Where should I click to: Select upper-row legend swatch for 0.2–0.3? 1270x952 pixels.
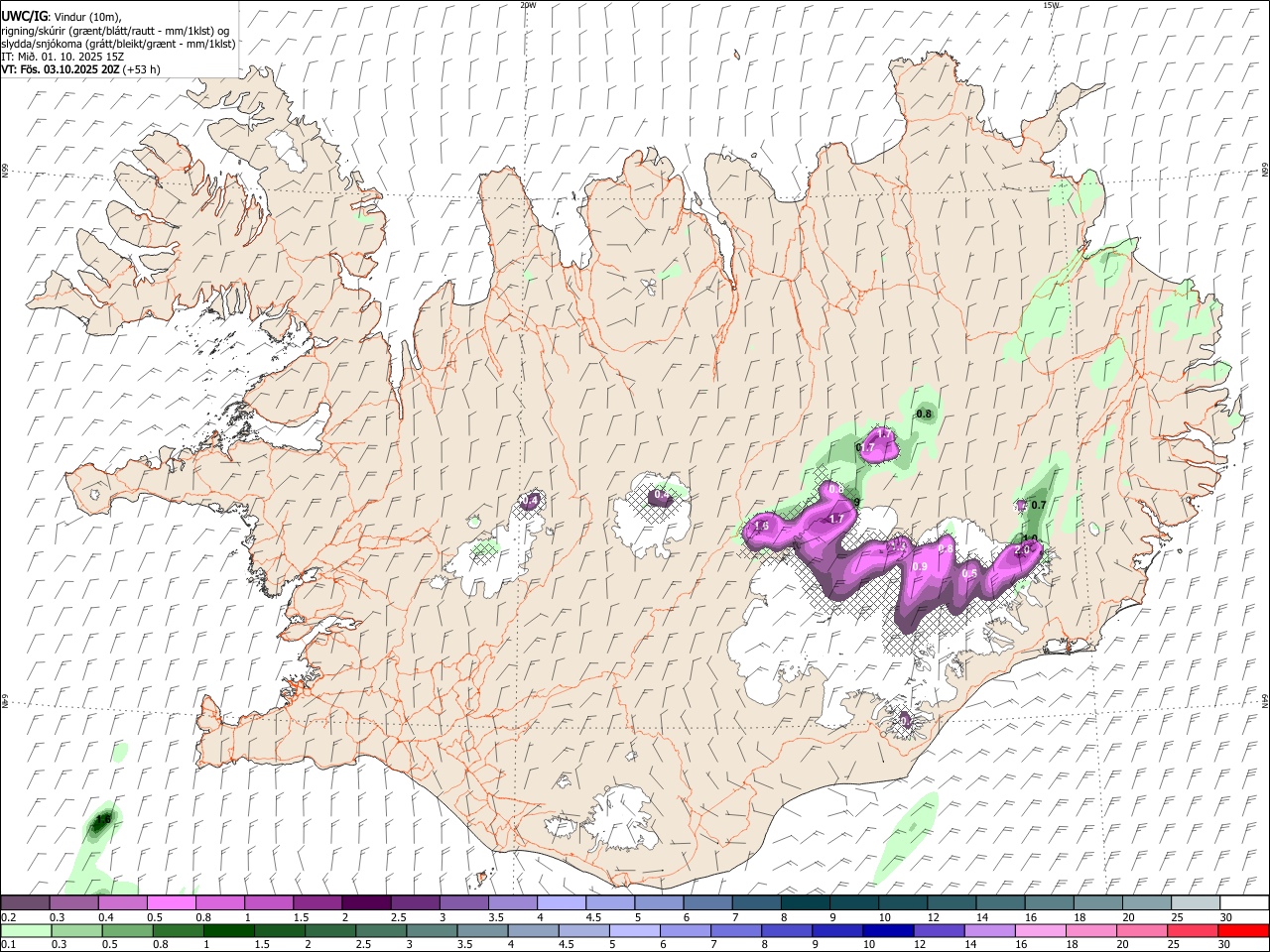tap(25, 903)
